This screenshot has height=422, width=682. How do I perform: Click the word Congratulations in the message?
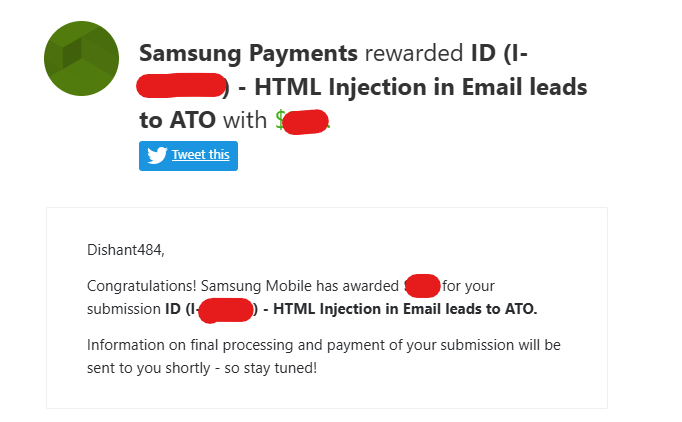(x=142, y=286)
